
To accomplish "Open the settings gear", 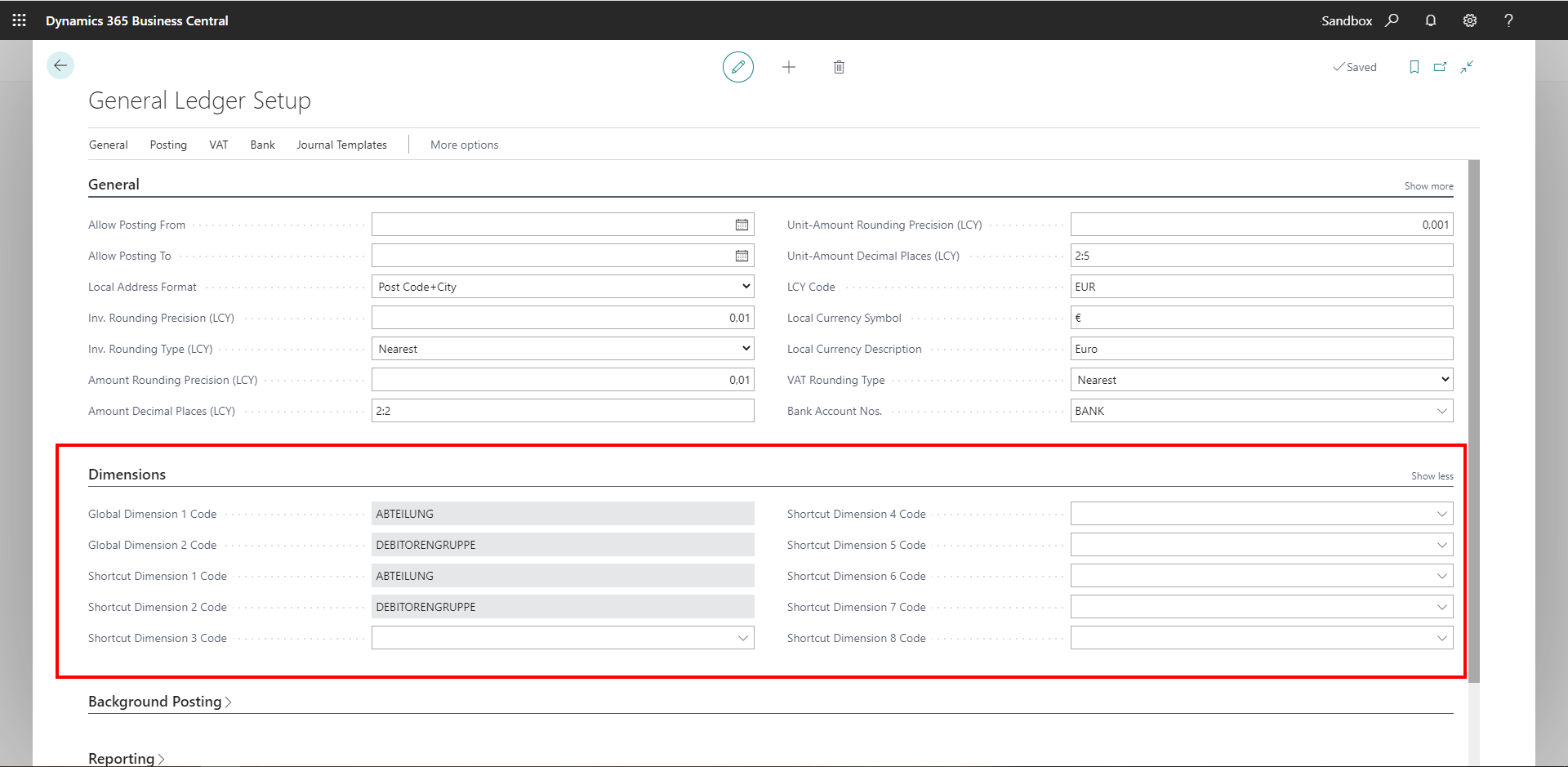I will 1470,20.
